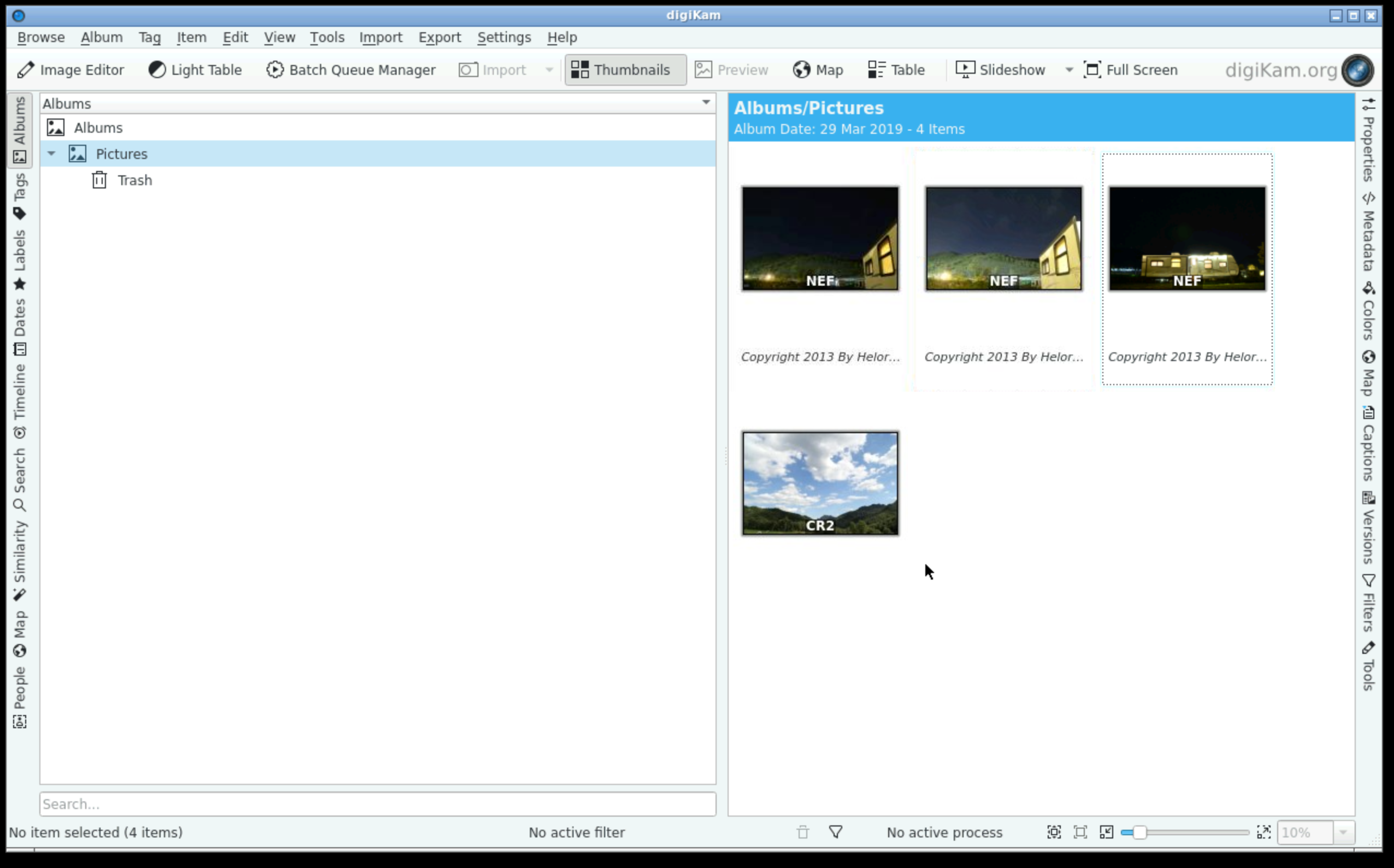
Task: Open the Slideshow options dropdown arrow
Action: click(1068, 70)
